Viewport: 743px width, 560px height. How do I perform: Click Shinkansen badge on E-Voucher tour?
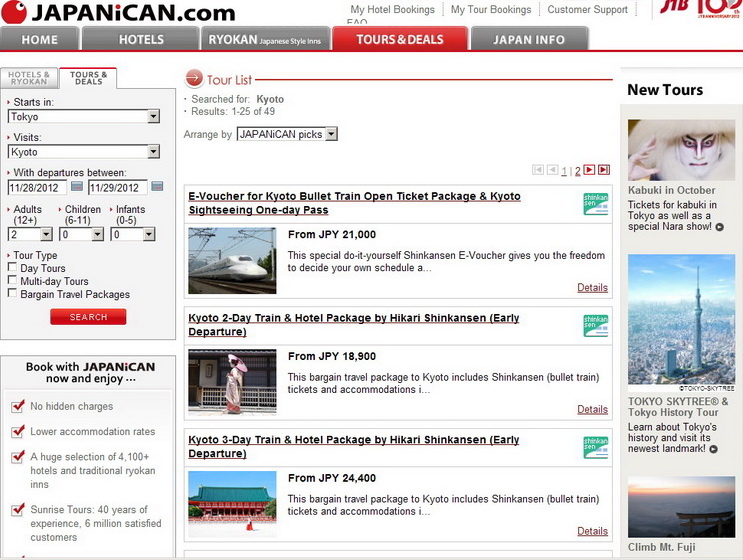click(596, 204)
